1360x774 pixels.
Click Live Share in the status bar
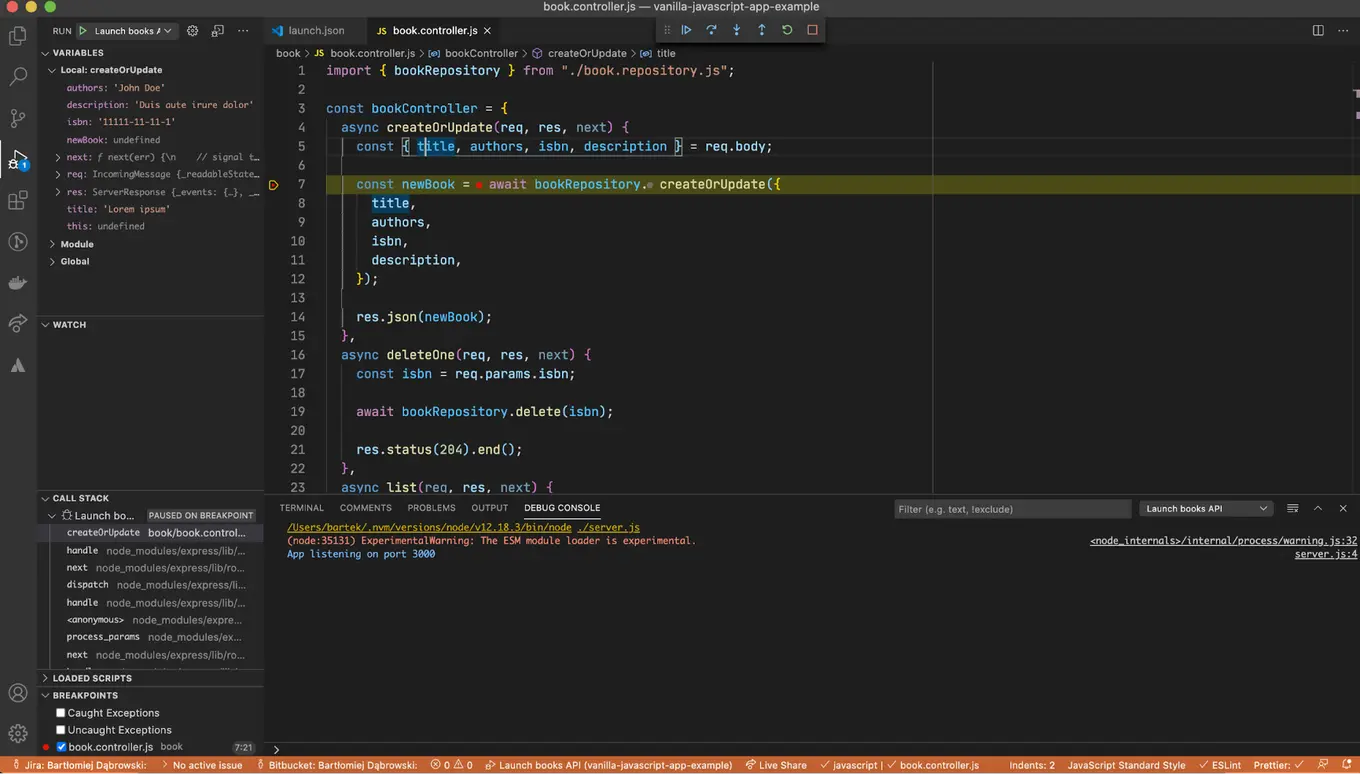(x=776, y=764)
